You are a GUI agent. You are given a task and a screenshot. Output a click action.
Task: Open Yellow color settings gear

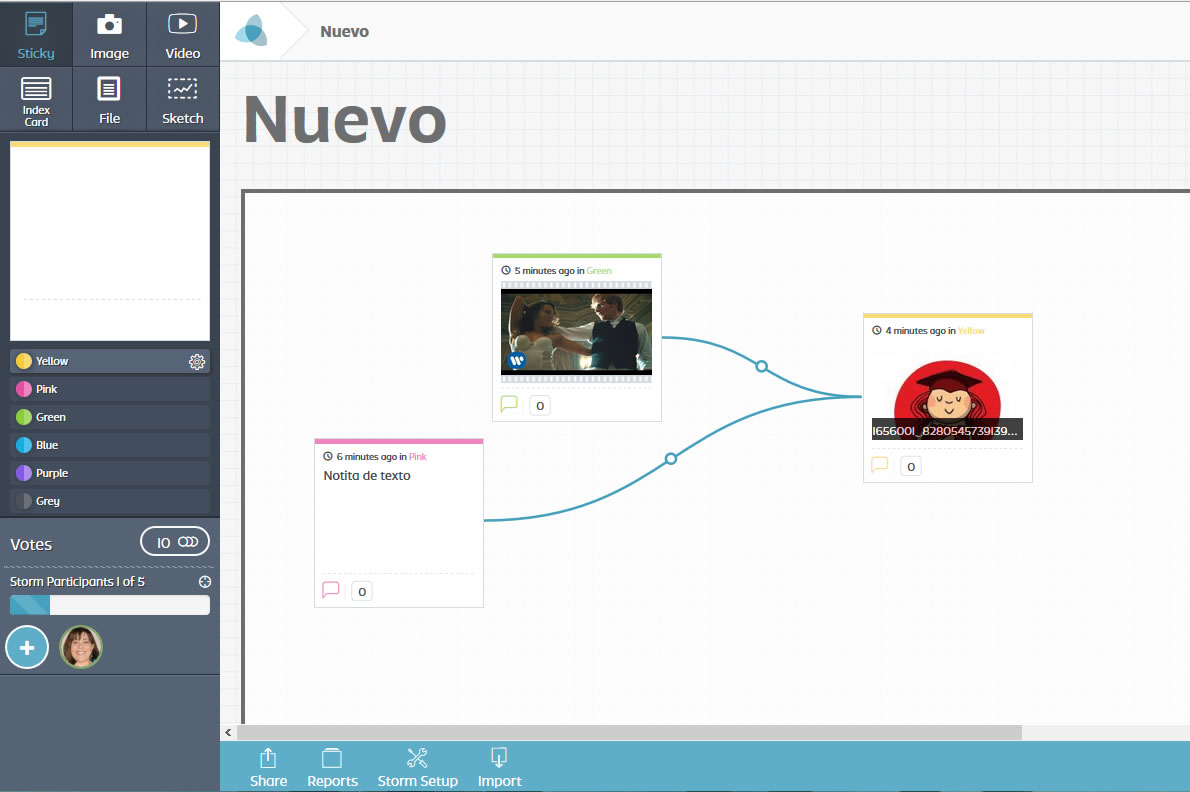[x=197, y=362]
